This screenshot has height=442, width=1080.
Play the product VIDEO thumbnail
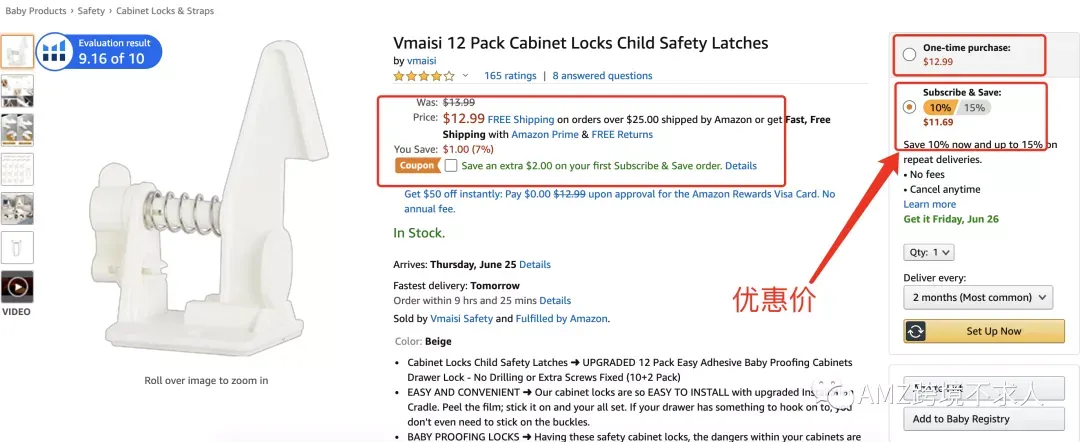(x=17, y=286)
